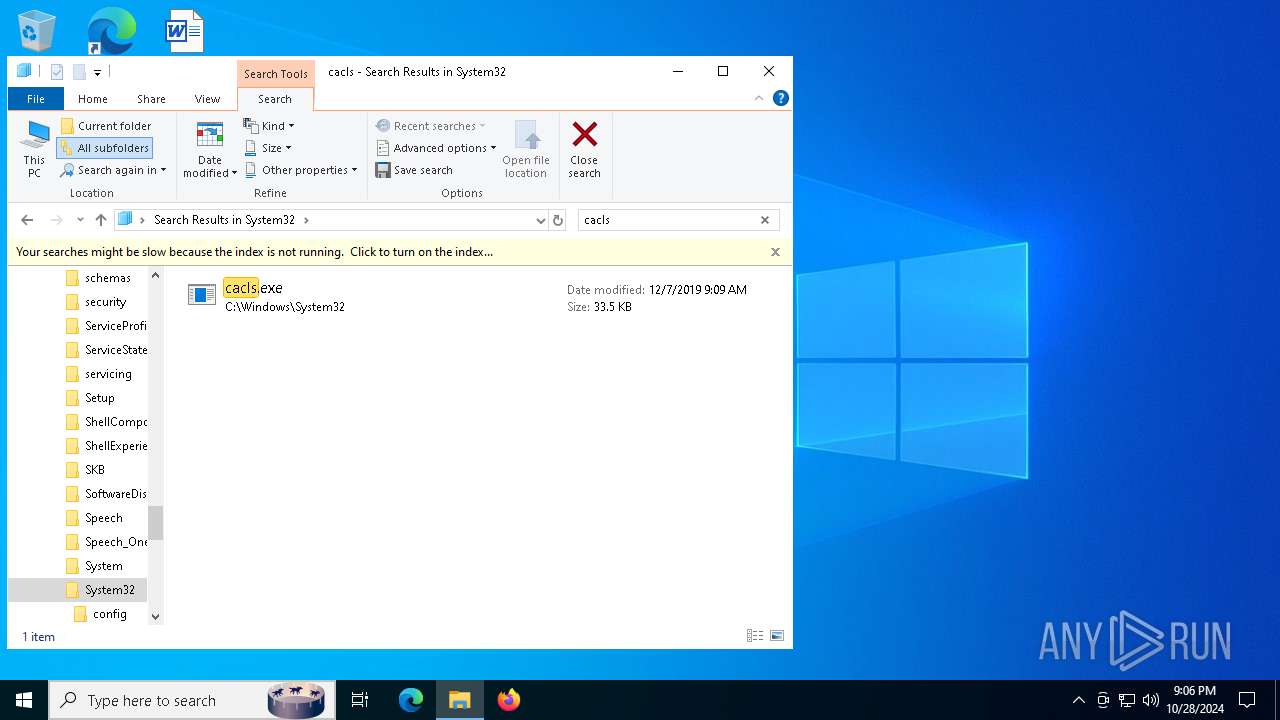
Task: Dismiss the index warning bar
Action: coord(775,252)
